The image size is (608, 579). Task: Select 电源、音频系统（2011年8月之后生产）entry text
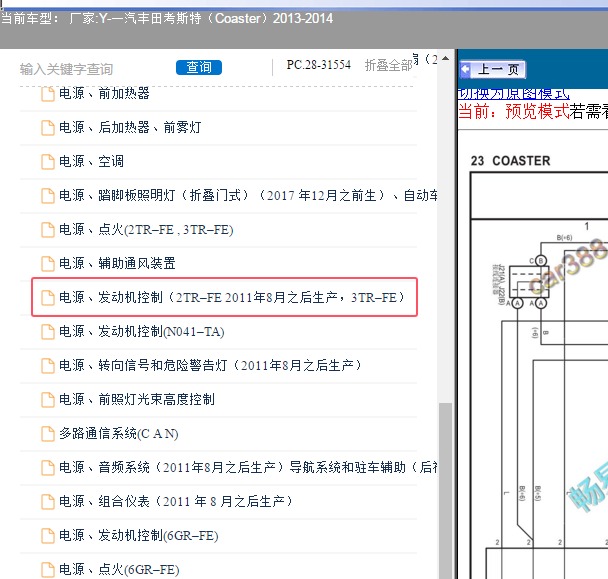(248, 467)
